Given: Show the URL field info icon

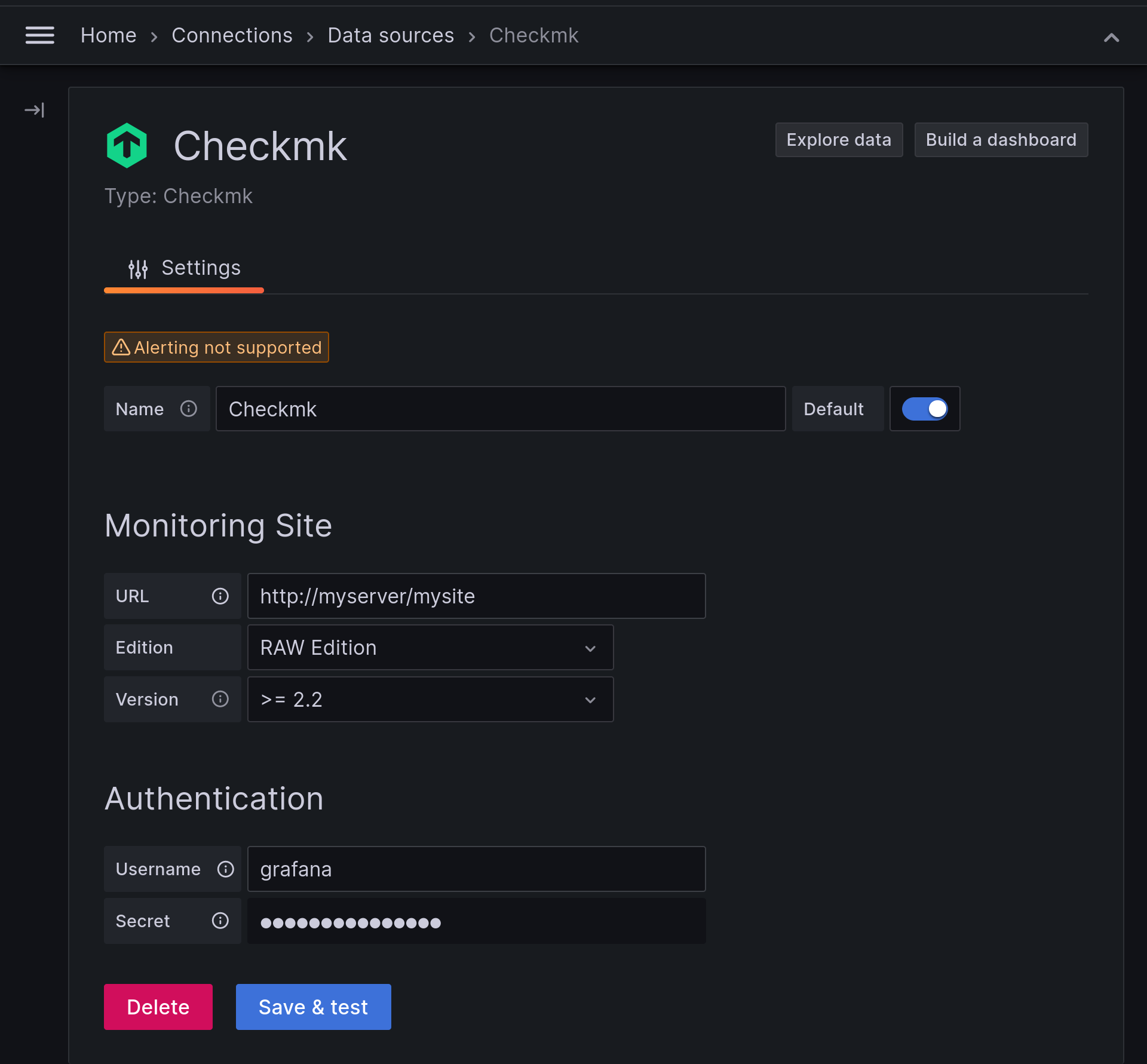Looking at the screenshot, I should point(220,596).
